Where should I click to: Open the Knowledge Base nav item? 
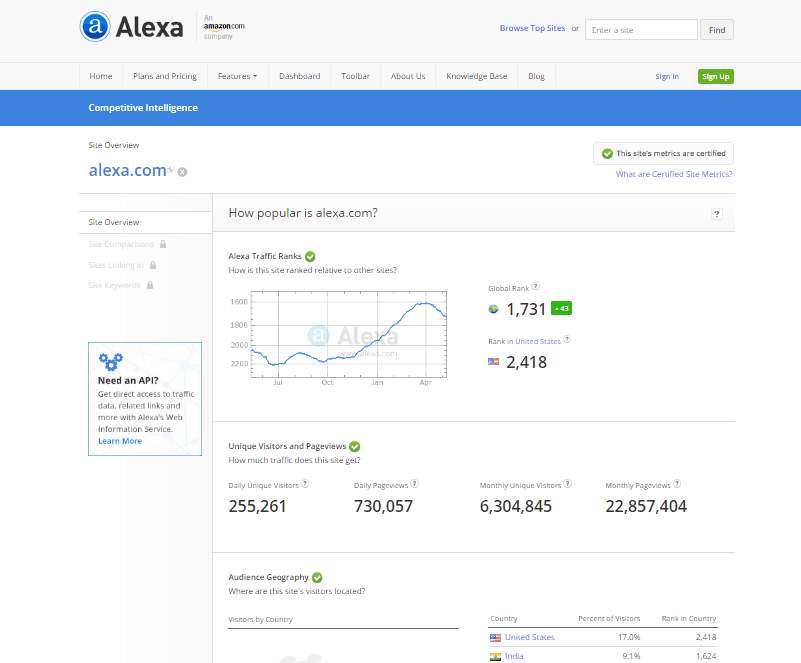coord(477,76)
